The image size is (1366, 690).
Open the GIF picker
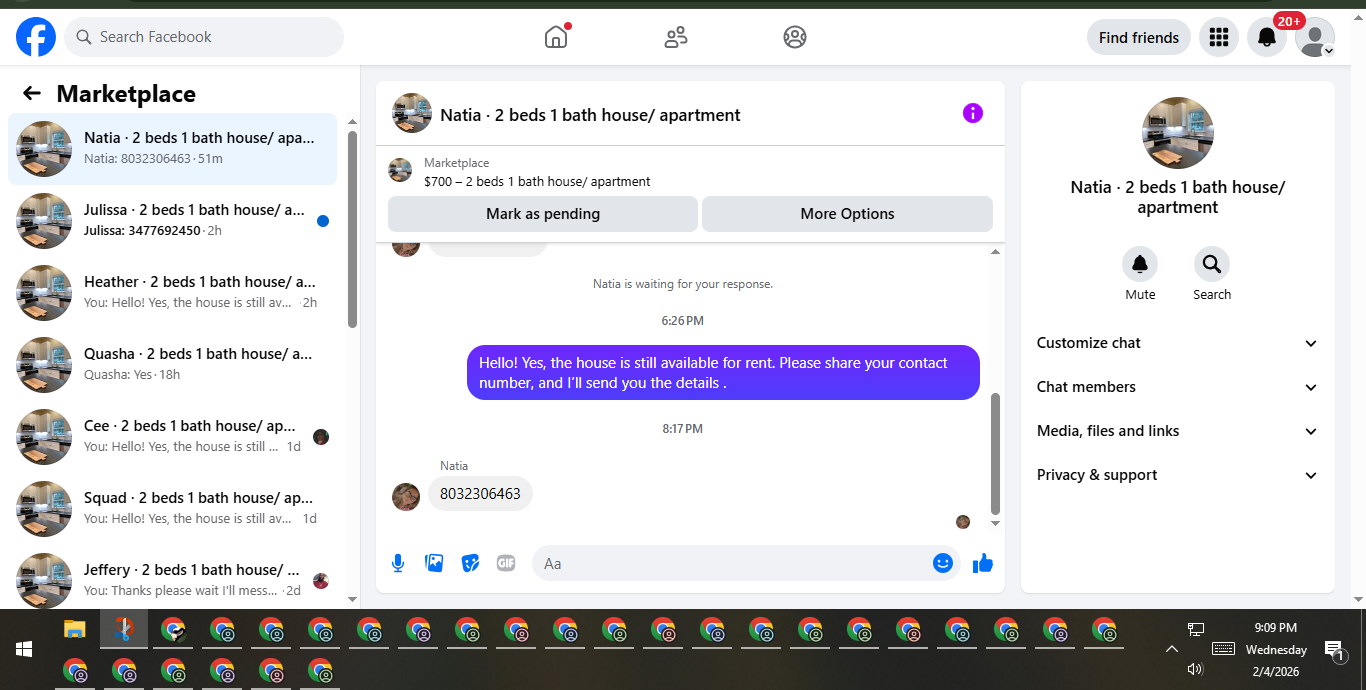[x=506, y=563]
